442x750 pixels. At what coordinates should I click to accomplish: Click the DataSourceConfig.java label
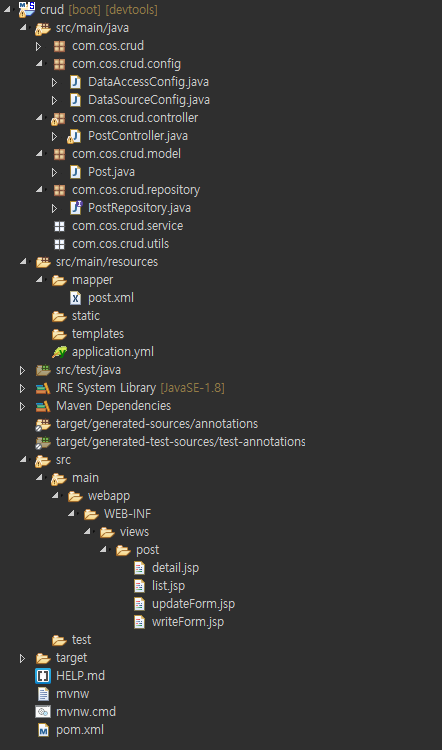click(x=149, y=100)
